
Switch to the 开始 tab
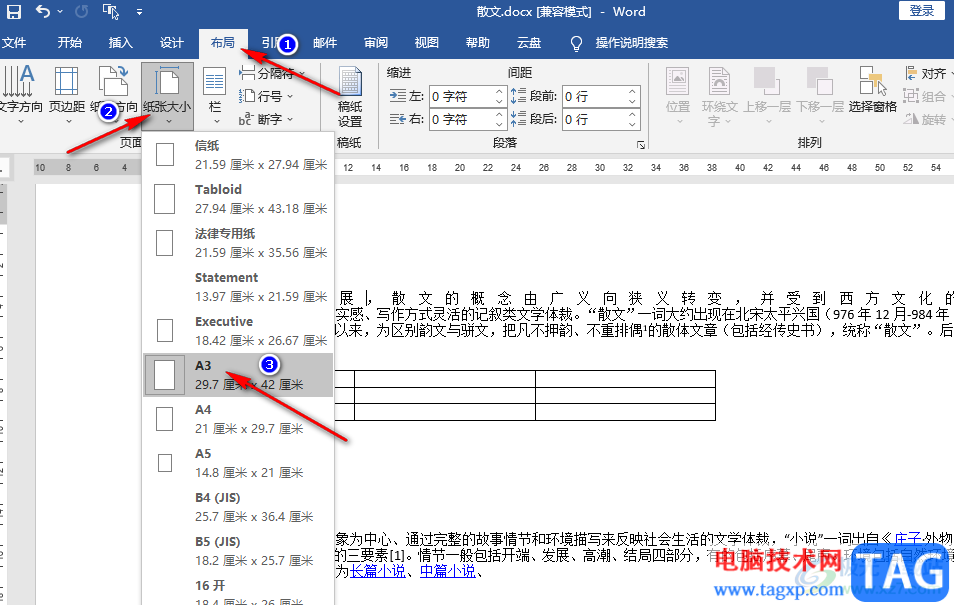click(69, 43)
